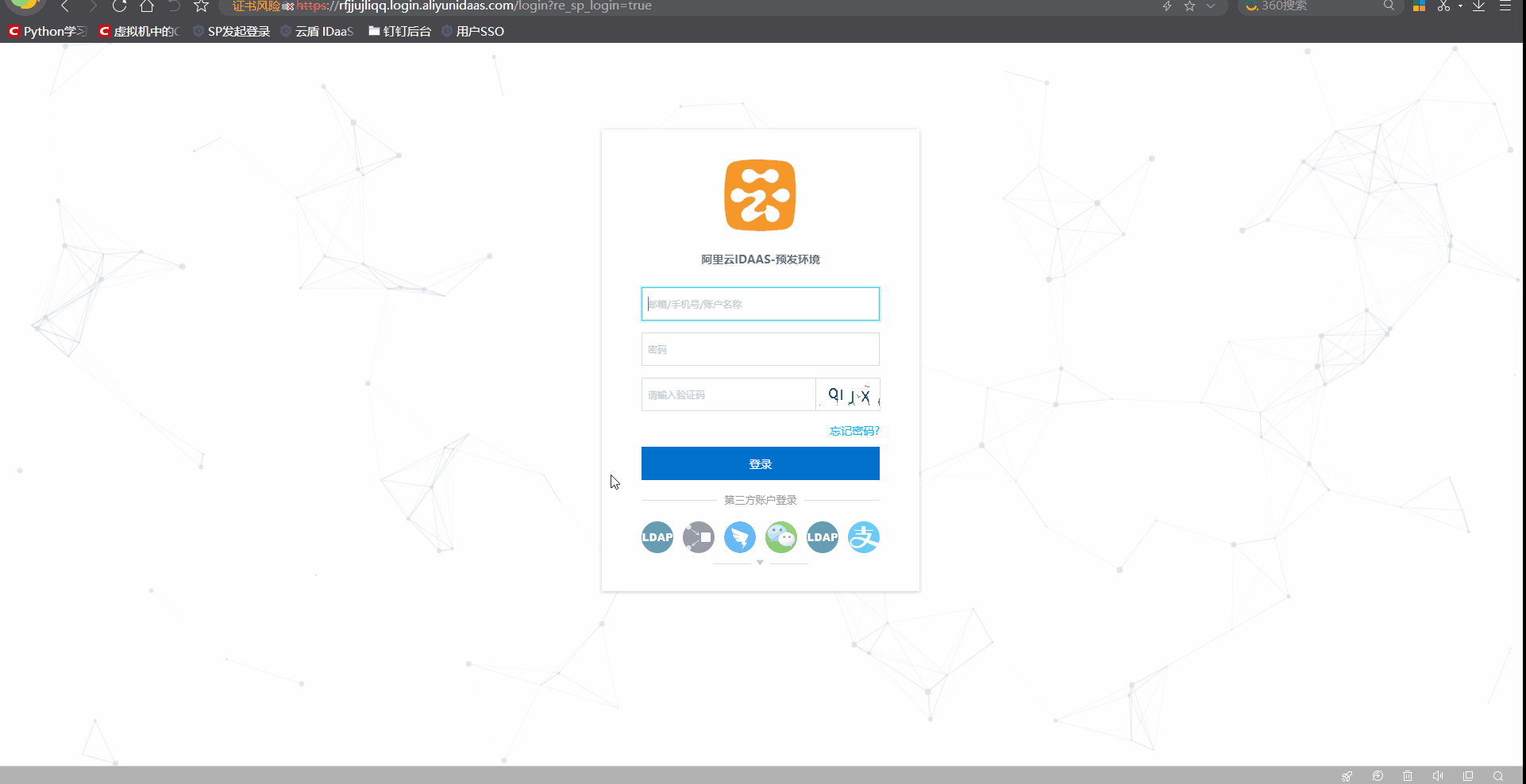Sign in with the second LDAP icon
The image size is (1526, 784).
coord(823,537)
